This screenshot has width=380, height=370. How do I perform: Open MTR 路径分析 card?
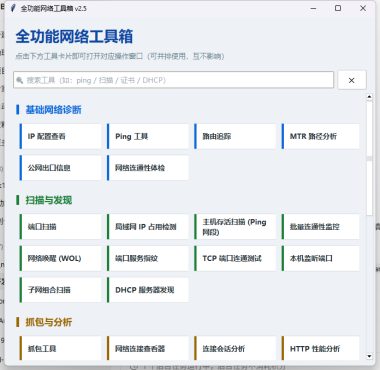[x=321, y=136]
